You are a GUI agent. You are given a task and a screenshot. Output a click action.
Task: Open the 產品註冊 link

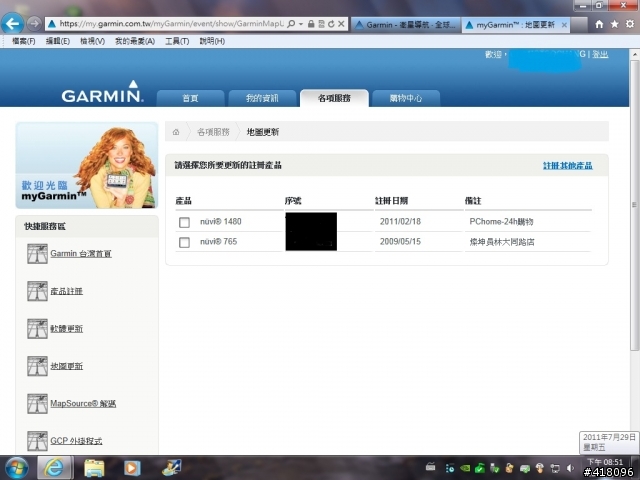67,291
